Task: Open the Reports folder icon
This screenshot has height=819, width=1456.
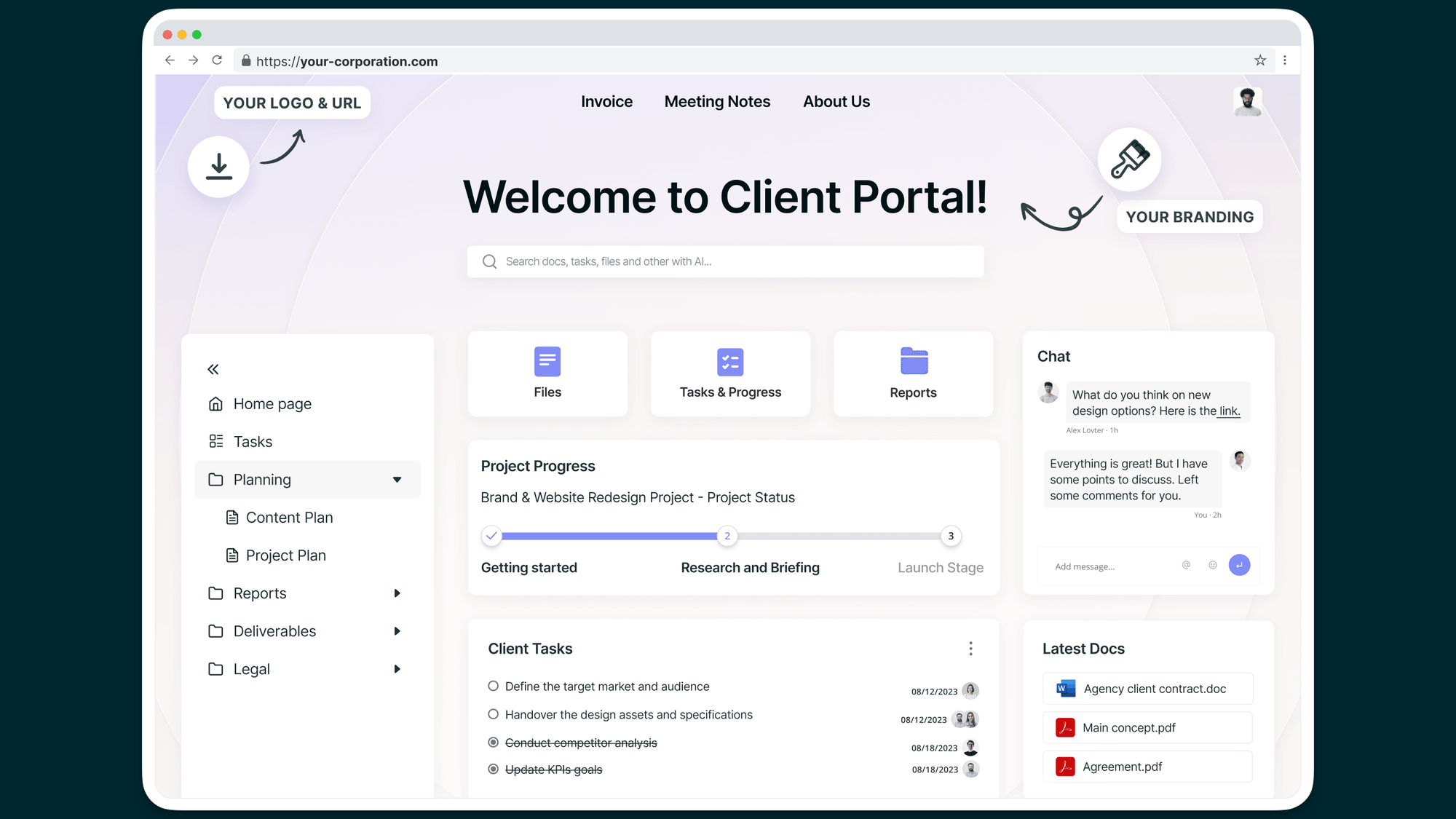Action: click(x=913, y=360)
